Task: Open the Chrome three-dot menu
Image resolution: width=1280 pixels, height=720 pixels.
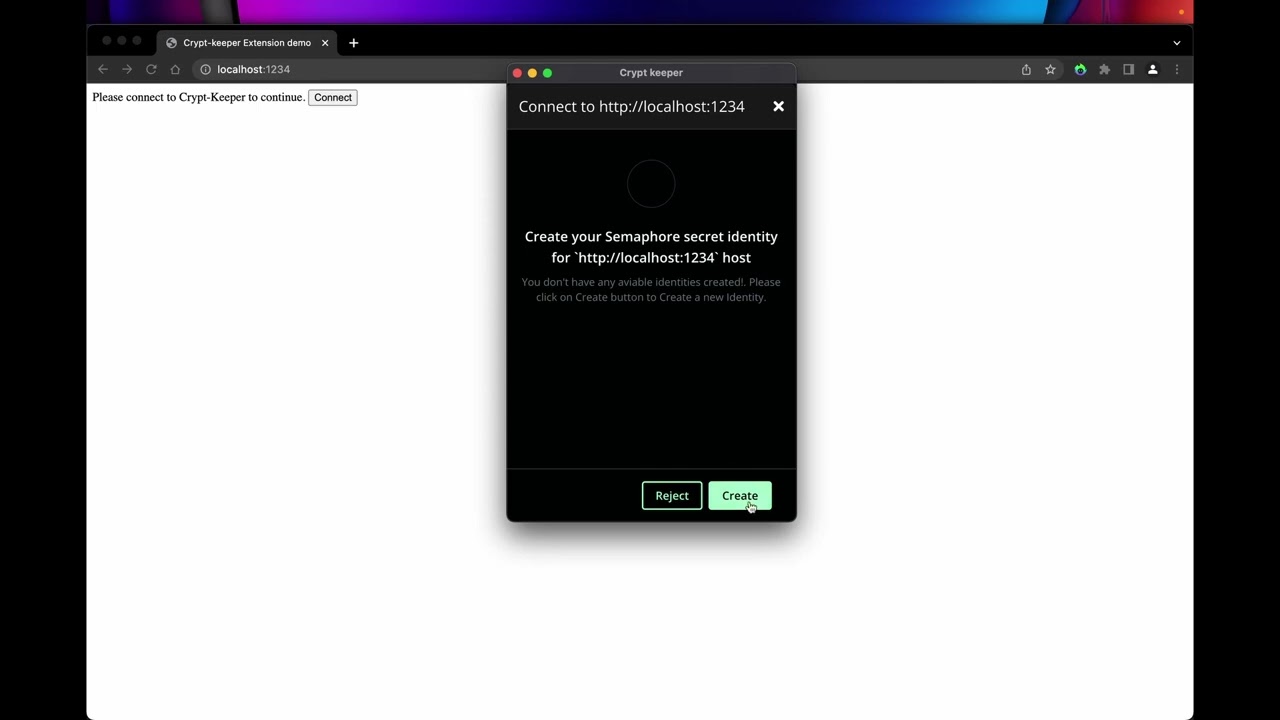Action: point(1177,69)
